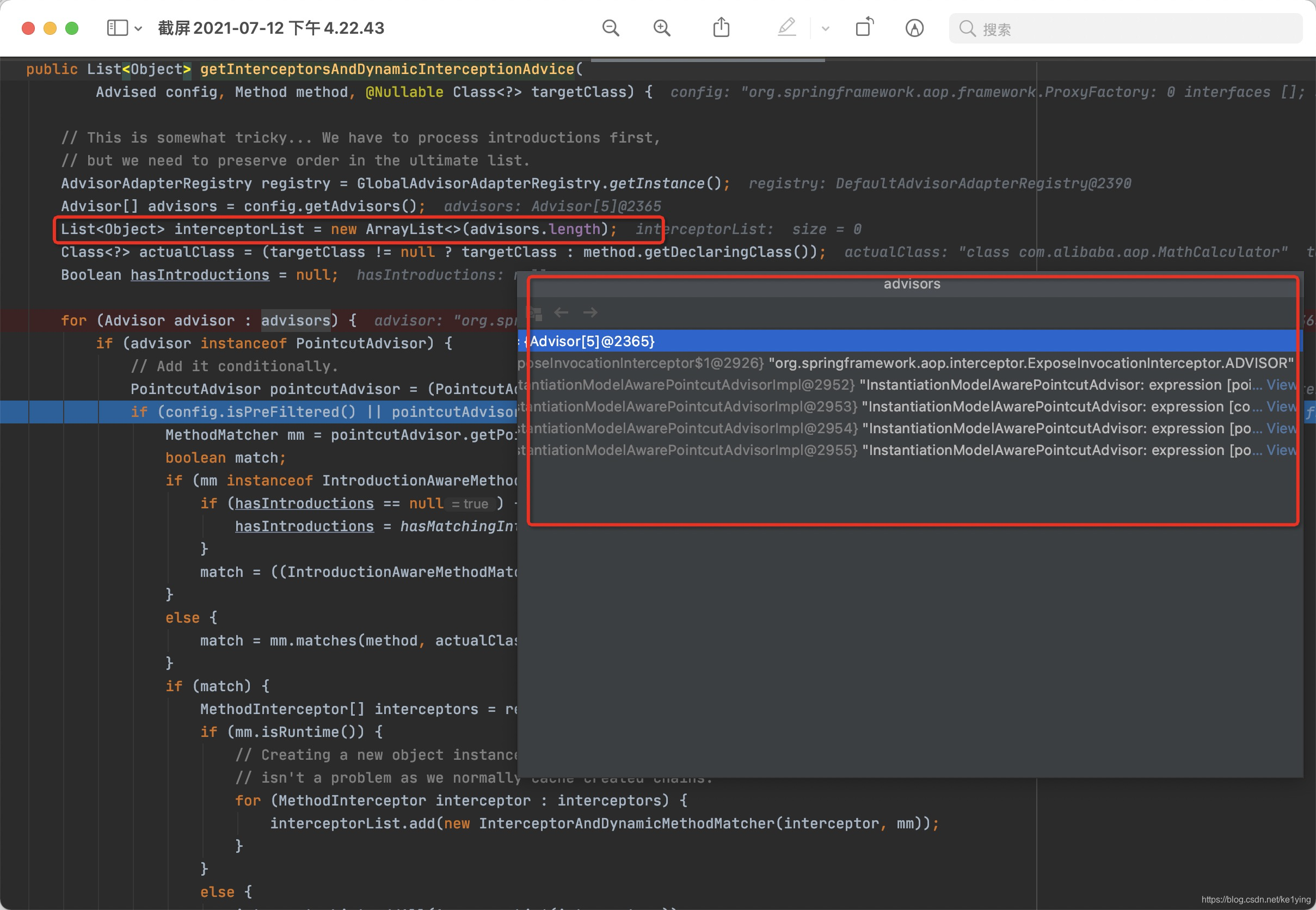Toggle the sidebar view icon
1316x910 pixels.
[117, 28]
